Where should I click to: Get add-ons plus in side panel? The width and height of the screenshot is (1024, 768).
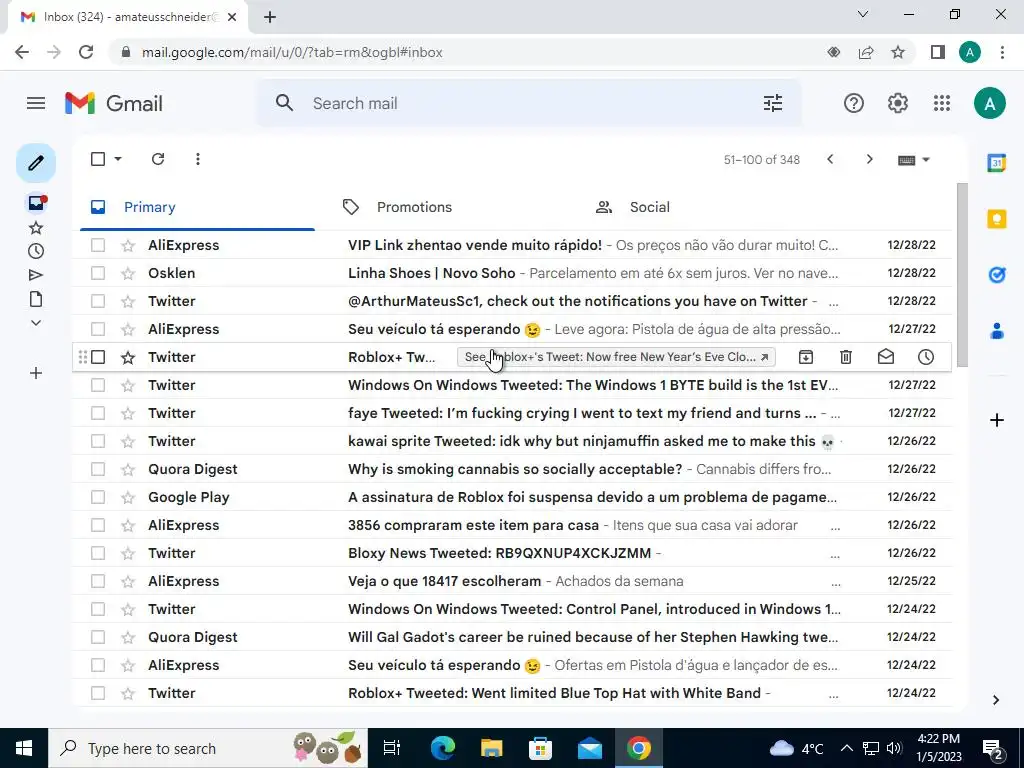coord(997,420)
